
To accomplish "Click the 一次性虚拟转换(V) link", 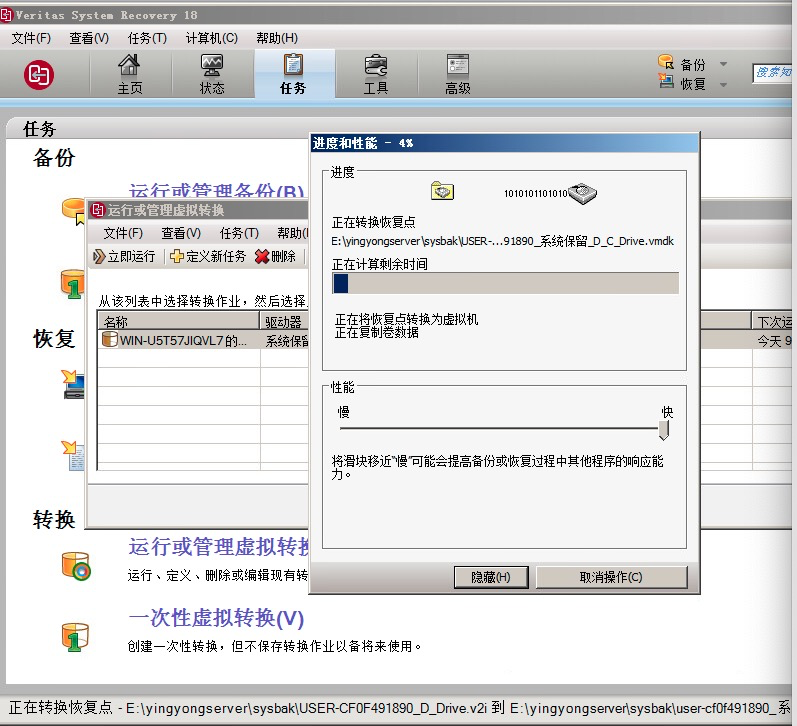I will coord(216,618).
